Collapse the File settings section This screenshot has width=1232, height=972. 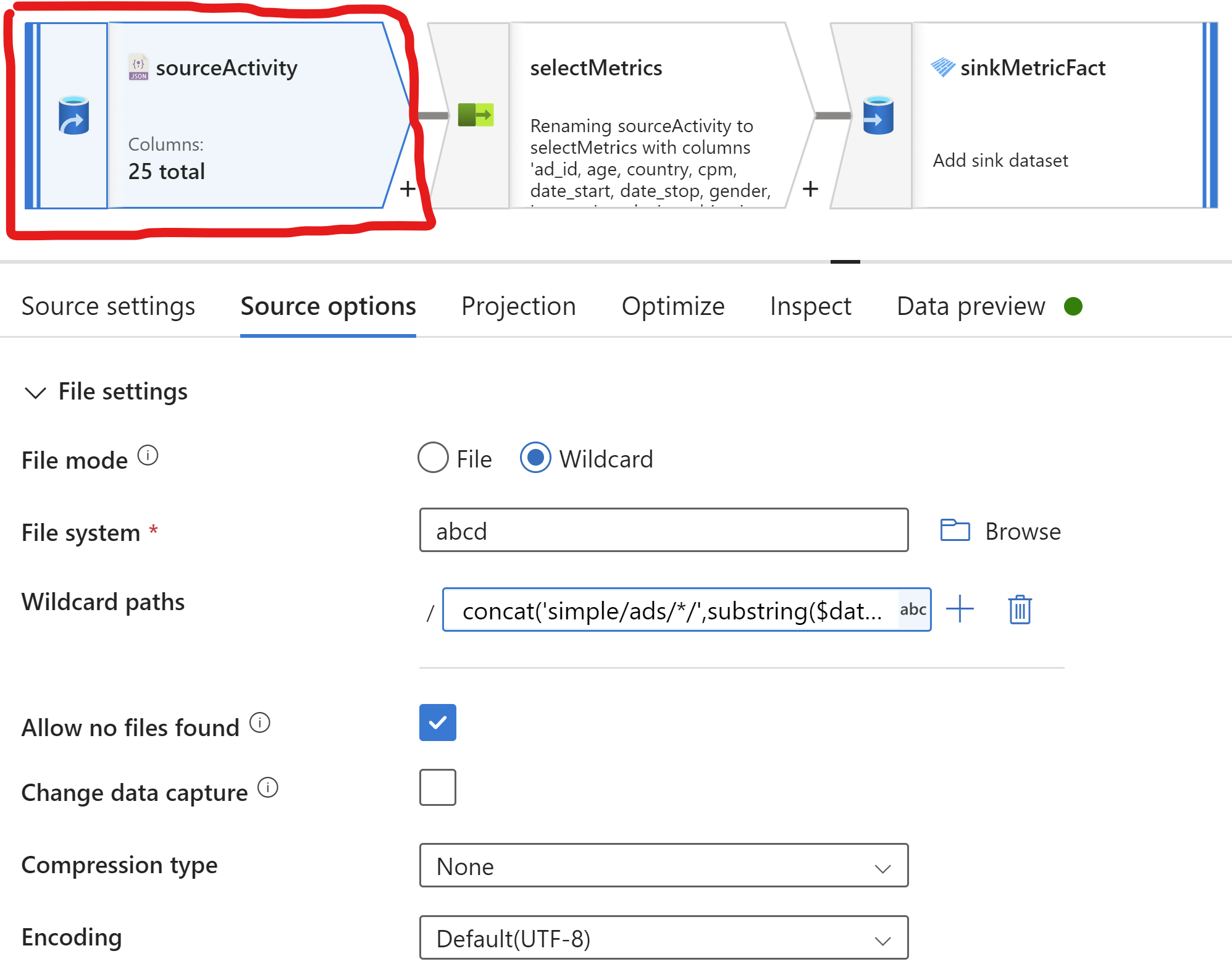36,392
